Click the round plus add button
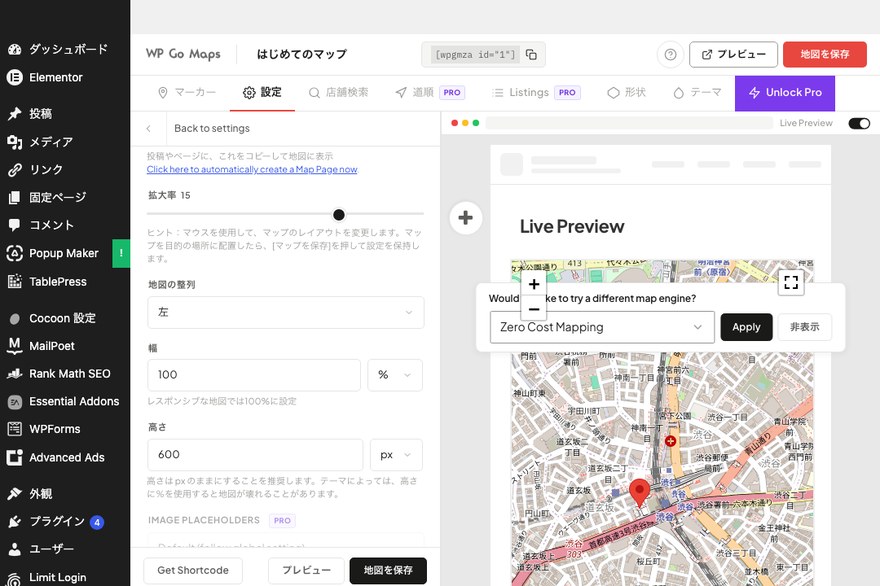Image resolution: width=880 pixels, height=586 pixels. [x=465, y=218]
